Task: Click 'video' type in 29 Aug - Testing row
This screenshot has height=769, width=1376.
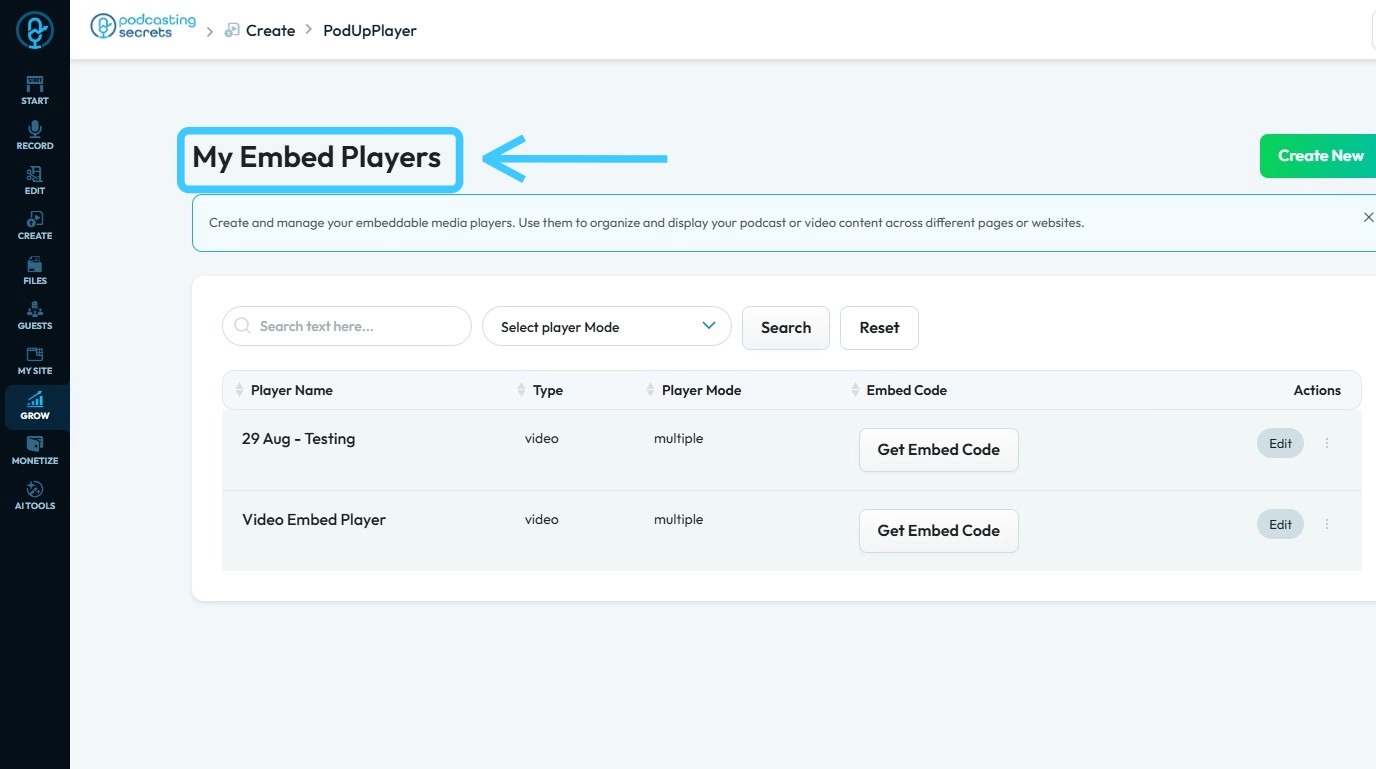Action: tap(542, 438)
